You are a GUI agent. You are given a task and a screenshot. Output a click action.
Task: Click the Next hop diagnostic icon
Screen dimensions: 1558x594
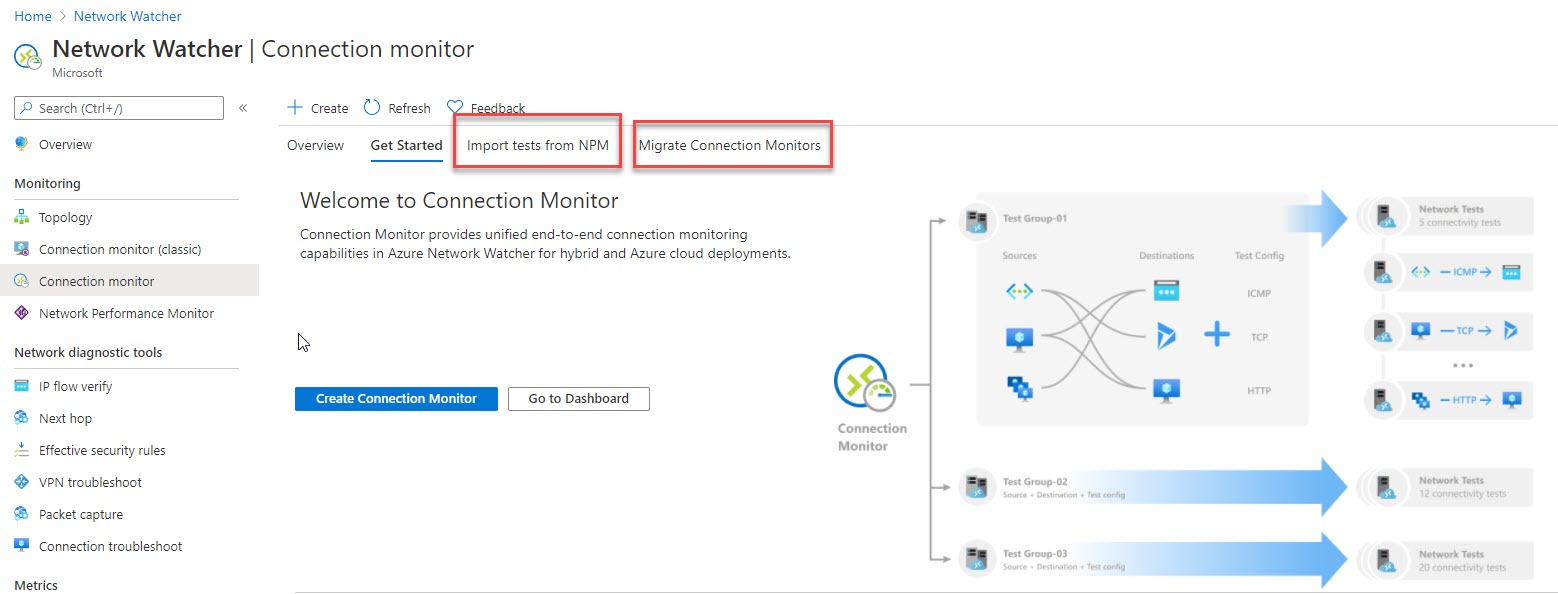point(22,418)
